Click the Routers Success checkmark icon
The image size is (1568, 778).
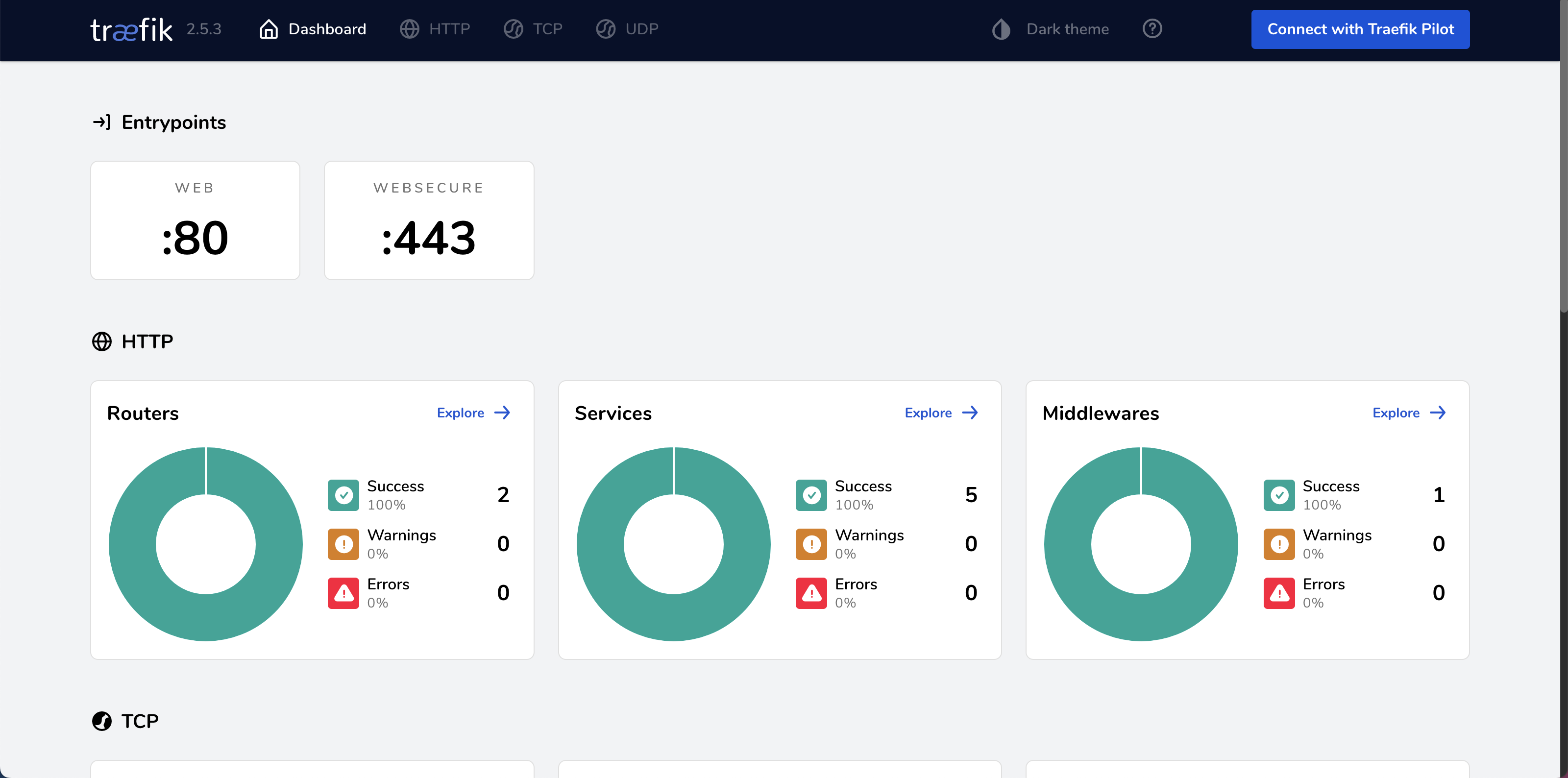(343, 495)
